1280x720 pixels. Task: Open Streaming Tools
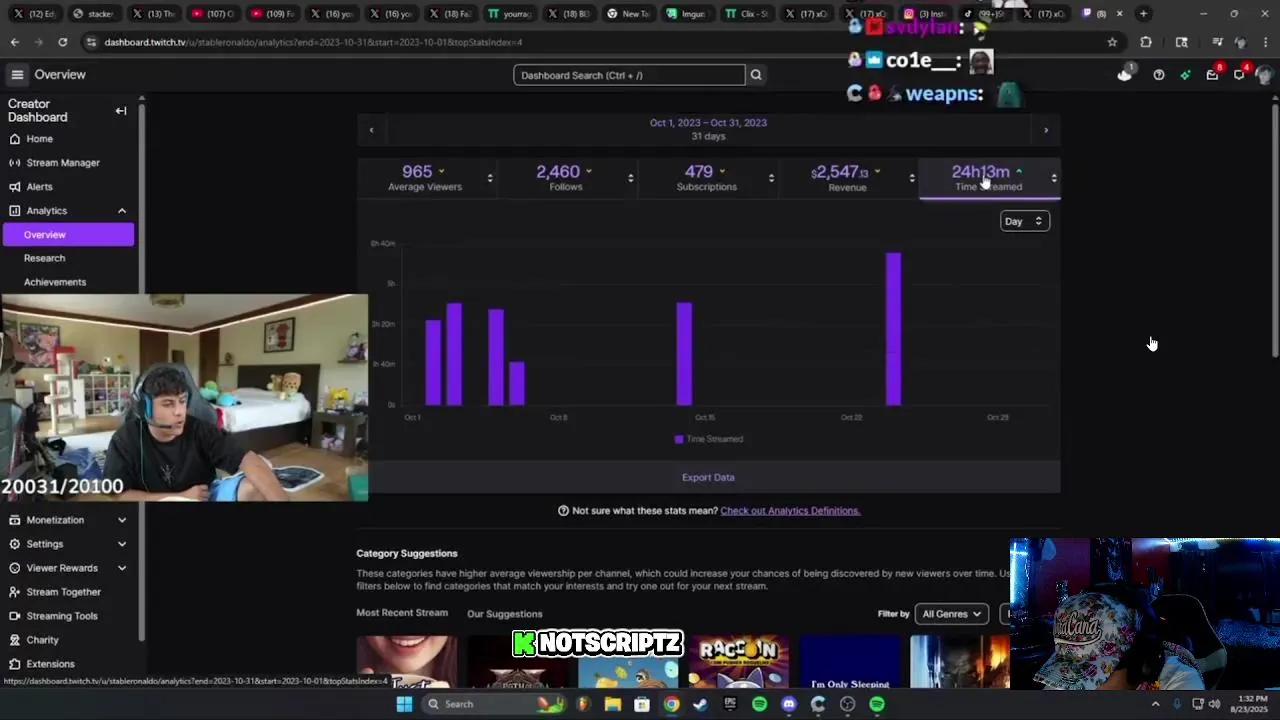[x=53, y=616]
